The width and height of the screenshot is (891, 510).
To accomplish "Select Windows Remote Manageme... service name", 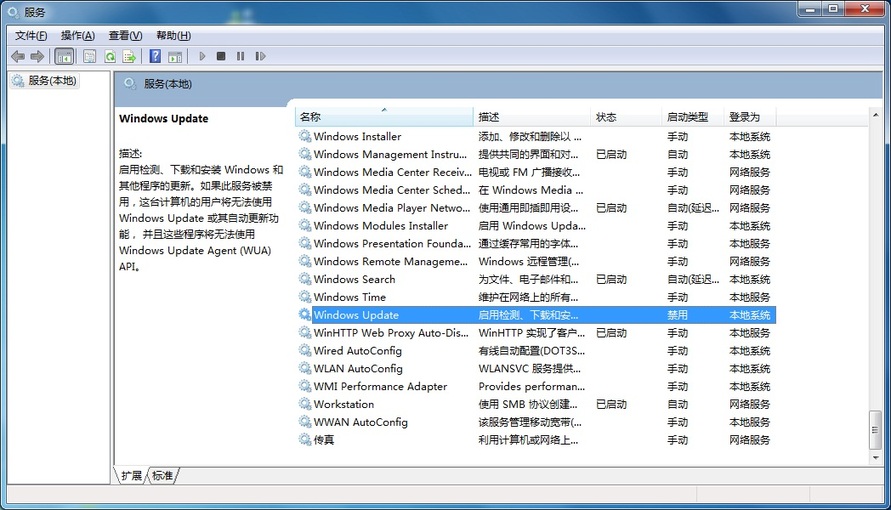I will [x=390, y=261].
